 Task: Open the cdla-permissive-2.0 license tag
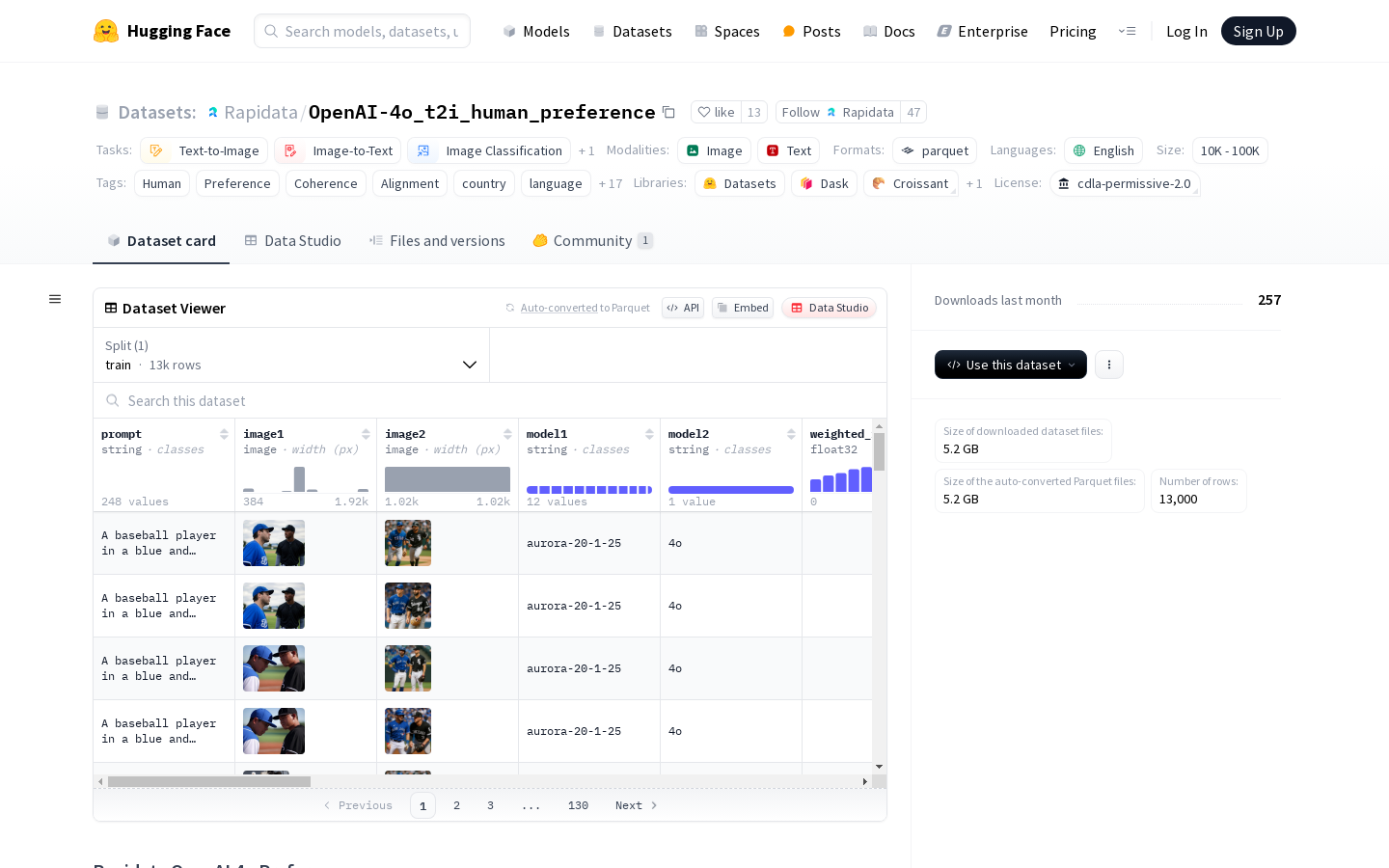tap(1125, 183)
